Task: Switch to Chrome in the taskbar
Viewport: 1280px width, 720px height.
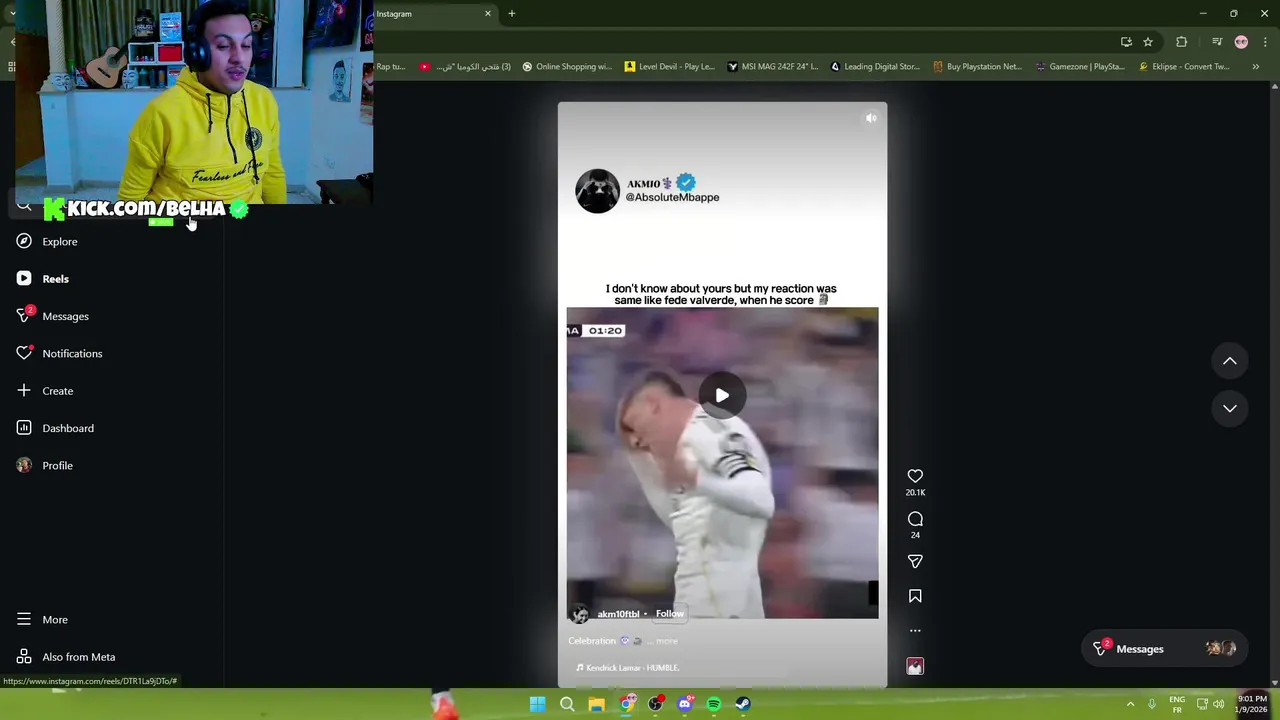Action: (627, 704)
